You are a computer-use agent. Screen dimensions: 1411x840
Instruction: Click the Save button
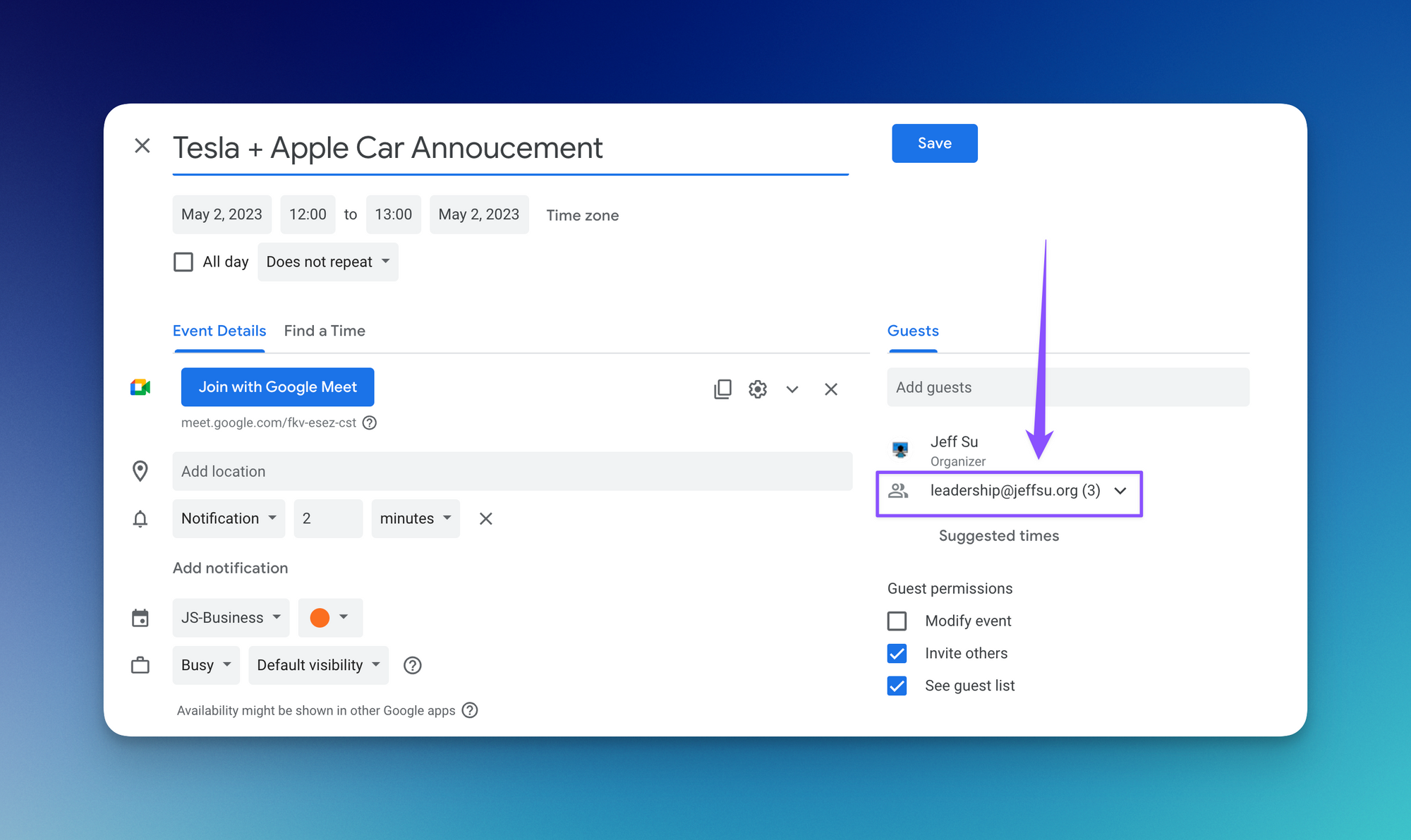click(934, 143)
